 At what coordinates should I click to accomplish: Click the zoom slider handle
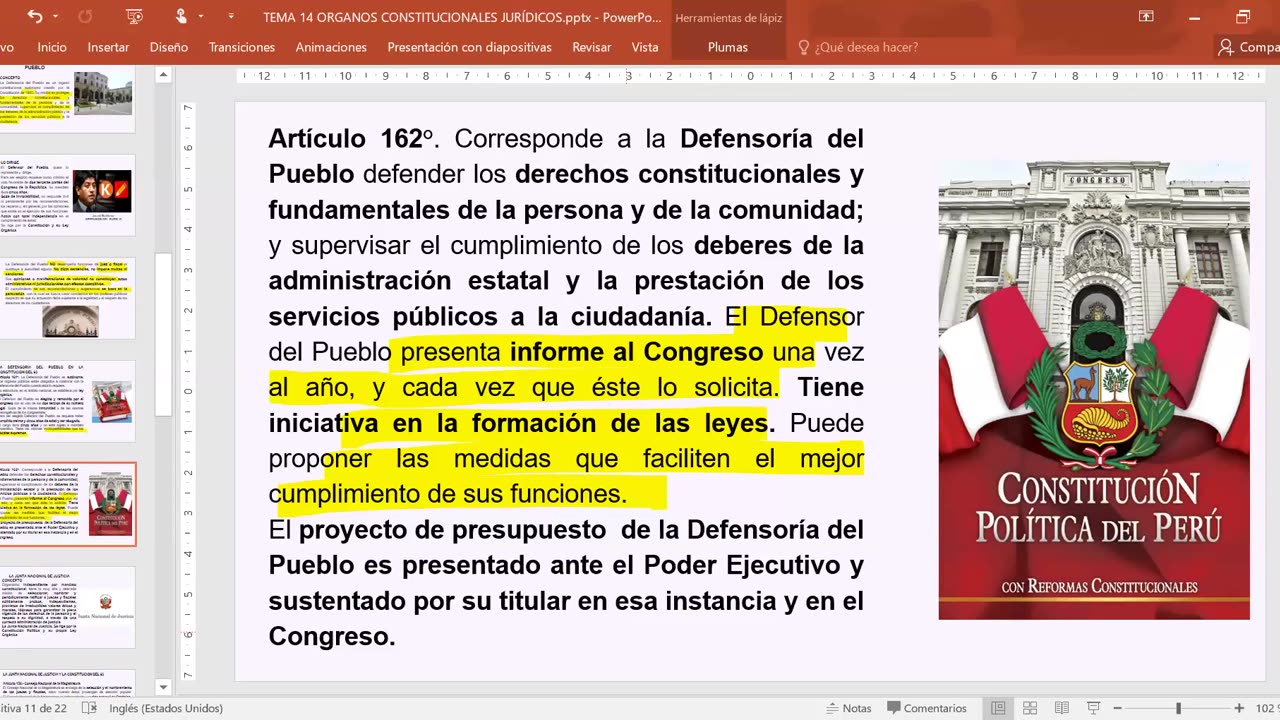point(1179,708)
